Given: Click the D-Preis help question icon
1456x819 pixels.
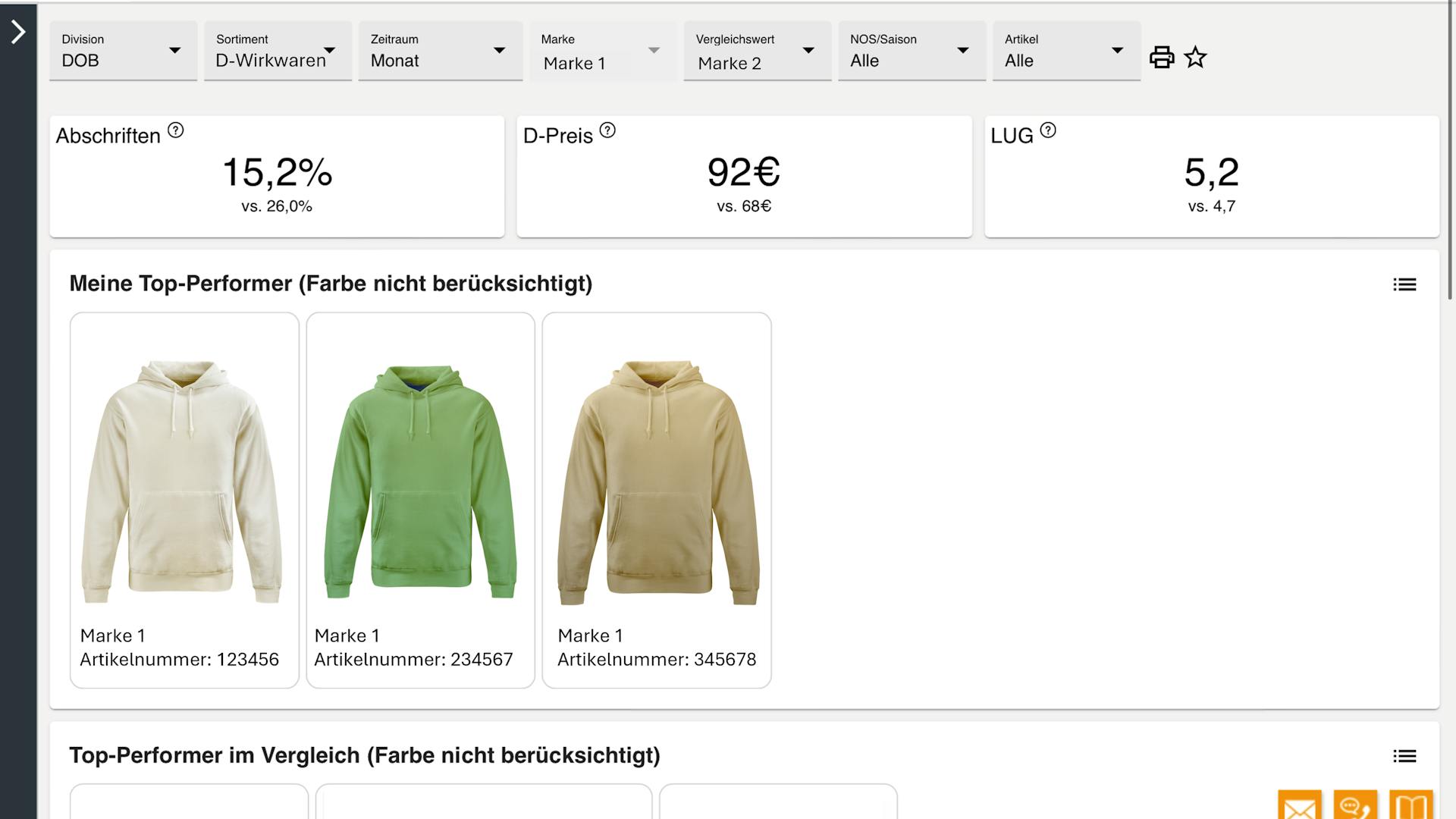Looking at the screenshot, I should point(607,130).
